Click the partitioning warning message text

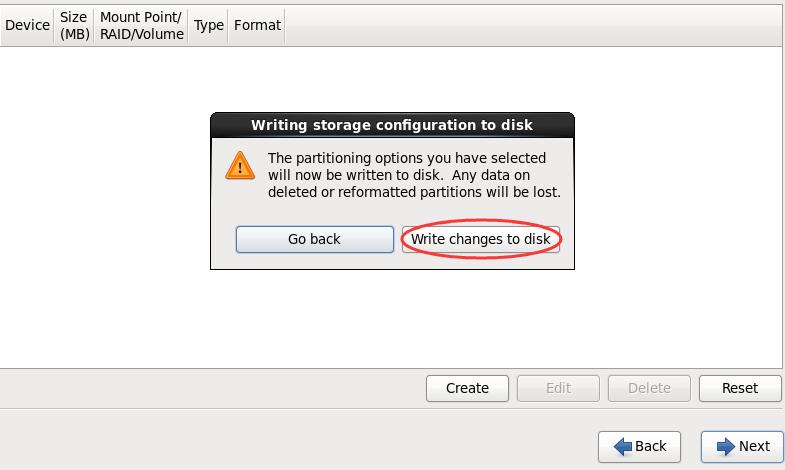tap(414, 175)
